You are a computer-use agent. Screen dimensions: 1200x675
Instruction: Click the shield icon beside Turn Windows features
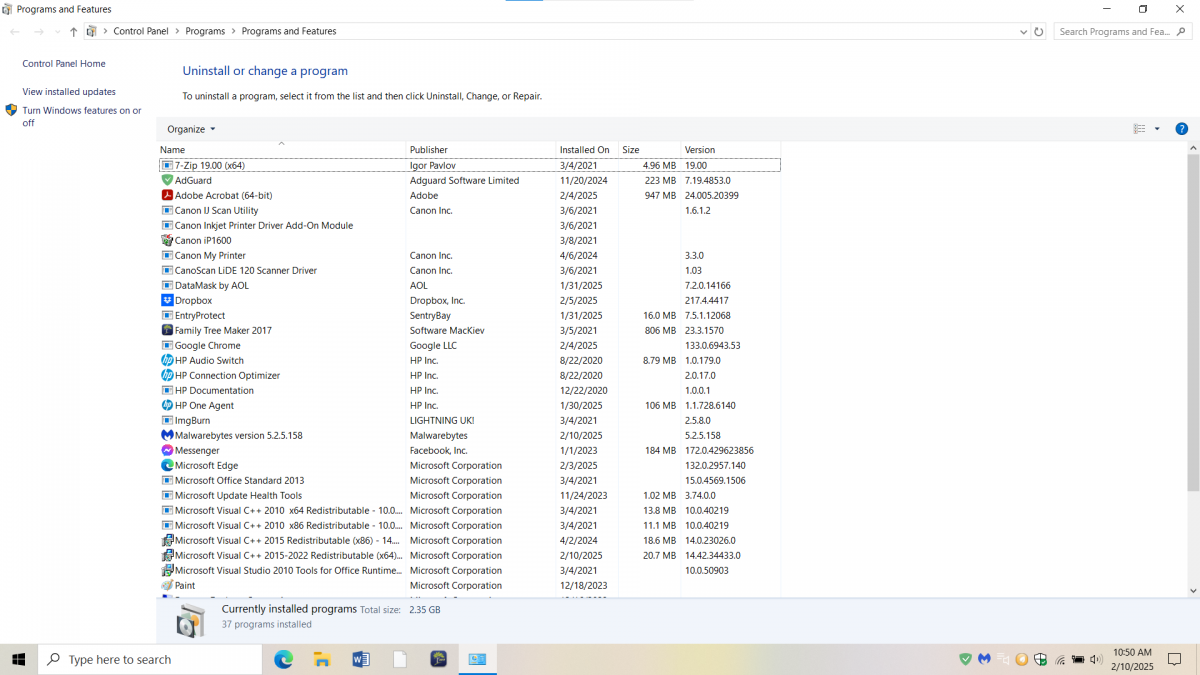click(x=11, y=110)
